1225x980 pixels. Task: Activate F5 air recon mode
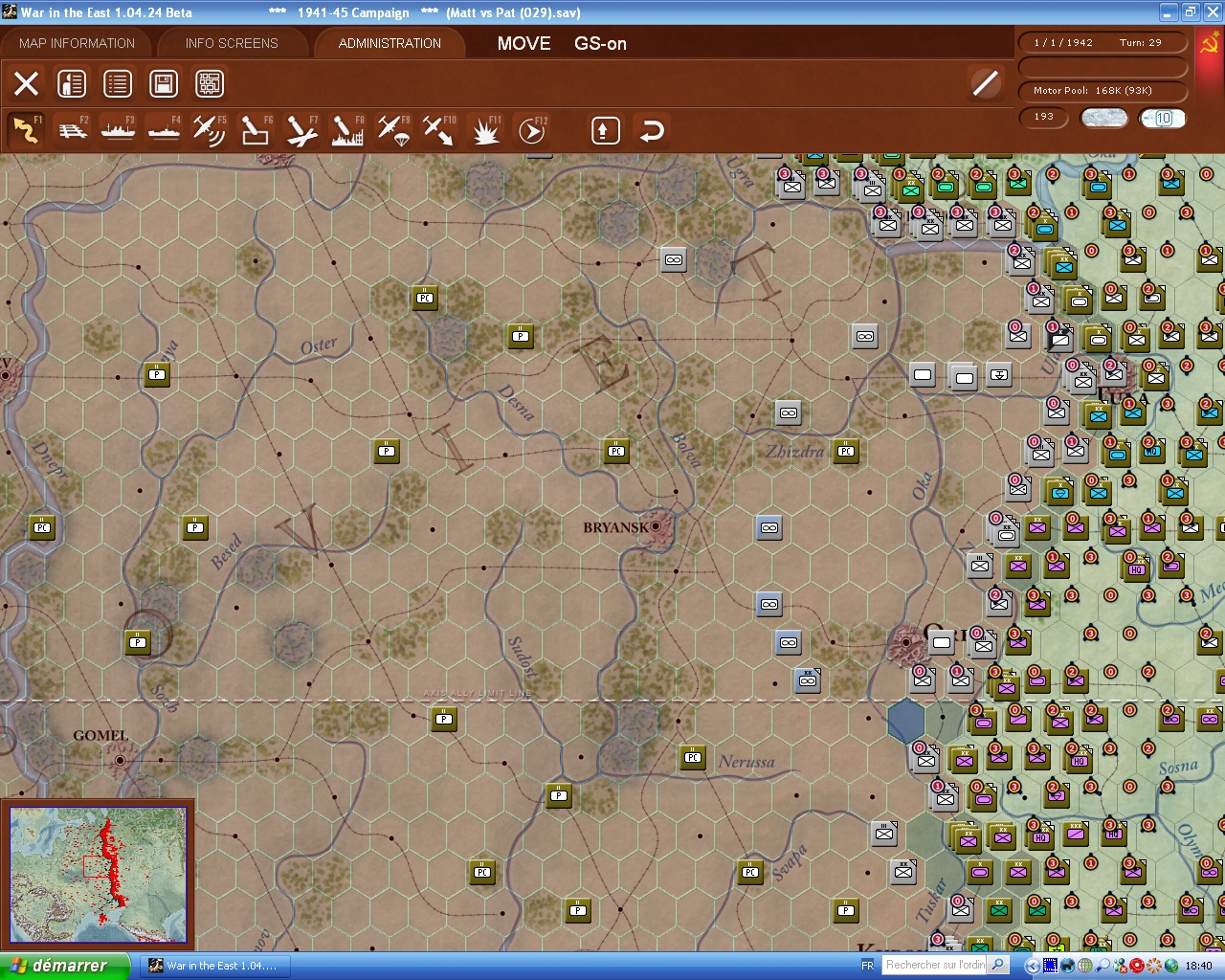pos(210,130)
